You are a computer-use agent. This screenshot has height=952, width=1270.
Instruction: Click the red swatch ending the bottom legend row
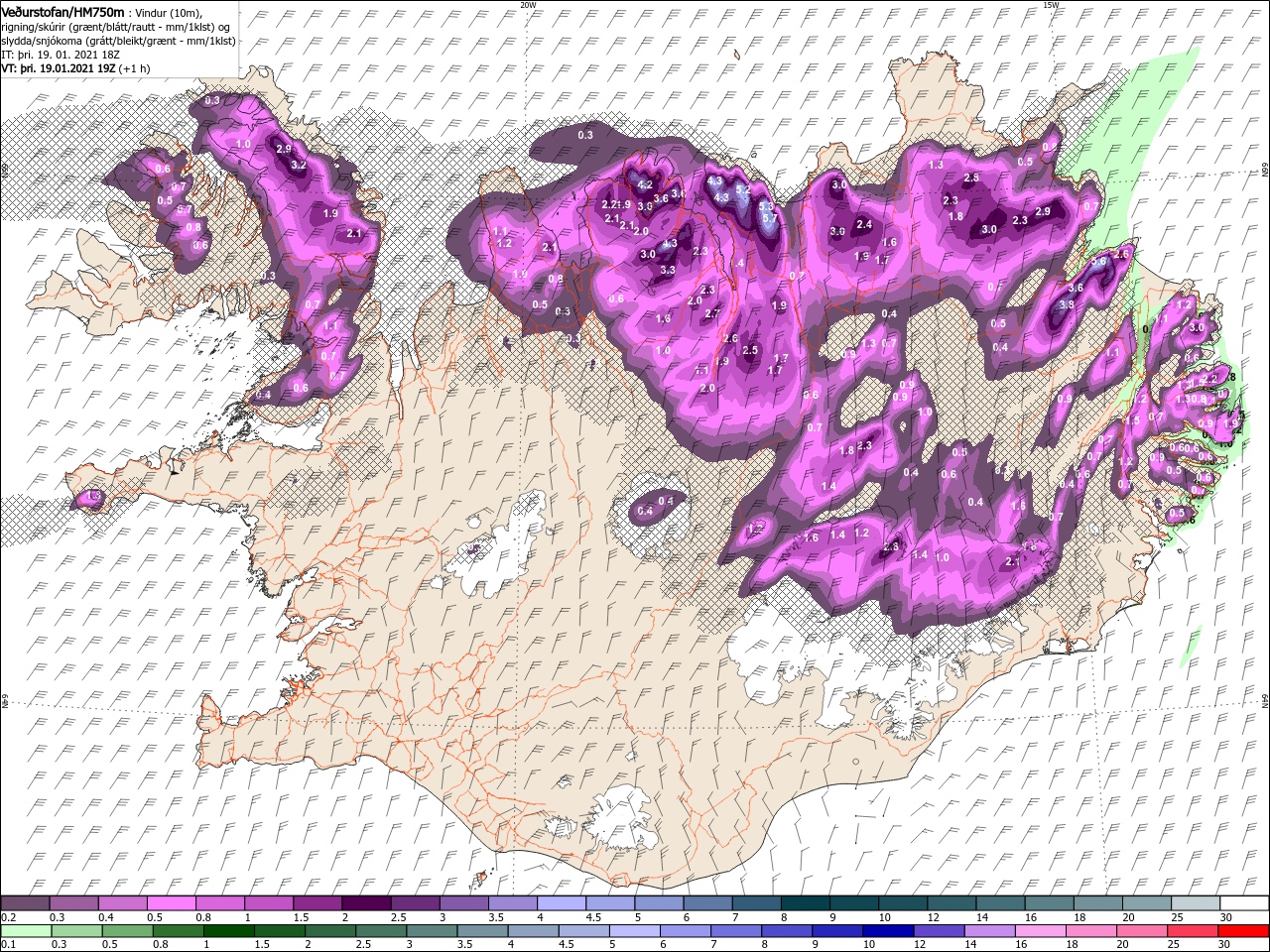click(x=1243, y=930)
